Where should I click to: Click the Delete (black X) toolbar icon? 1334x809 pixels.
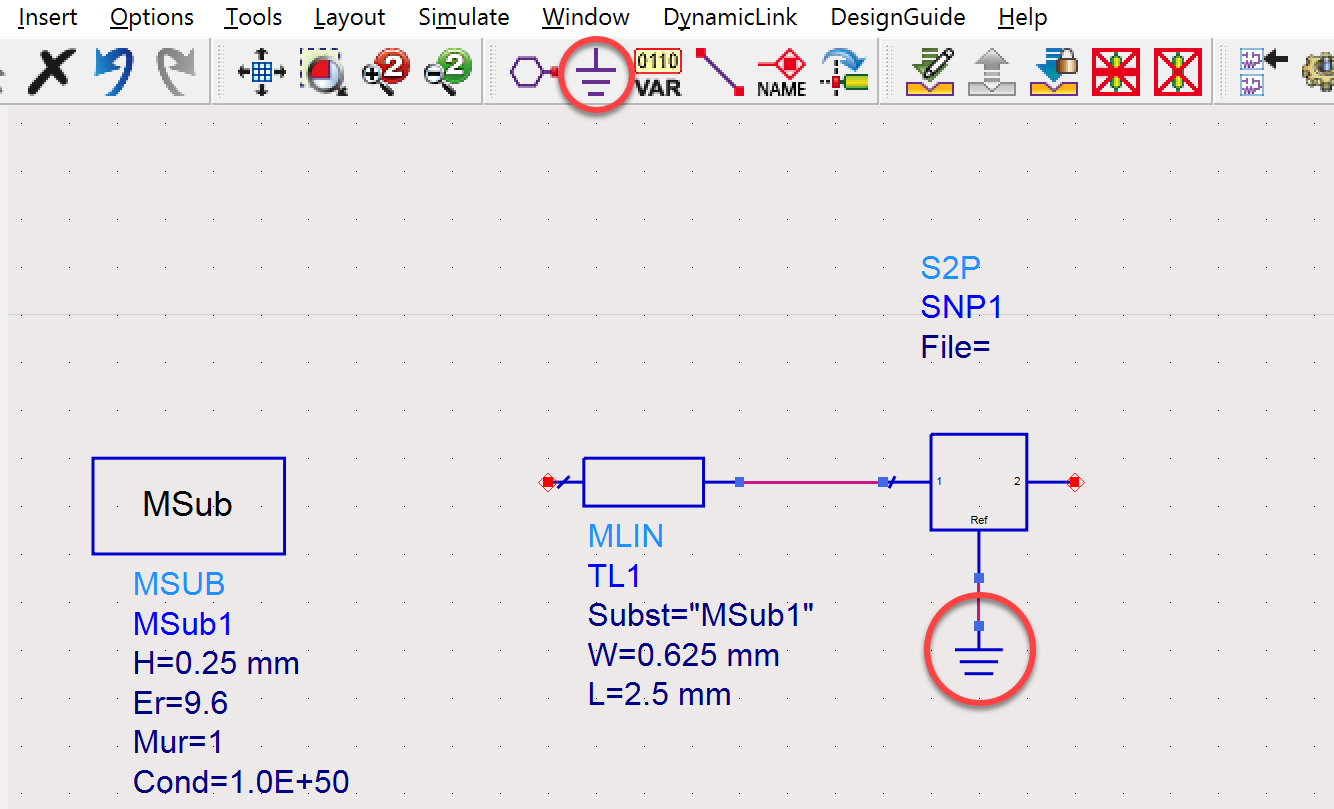coord(49,71)
